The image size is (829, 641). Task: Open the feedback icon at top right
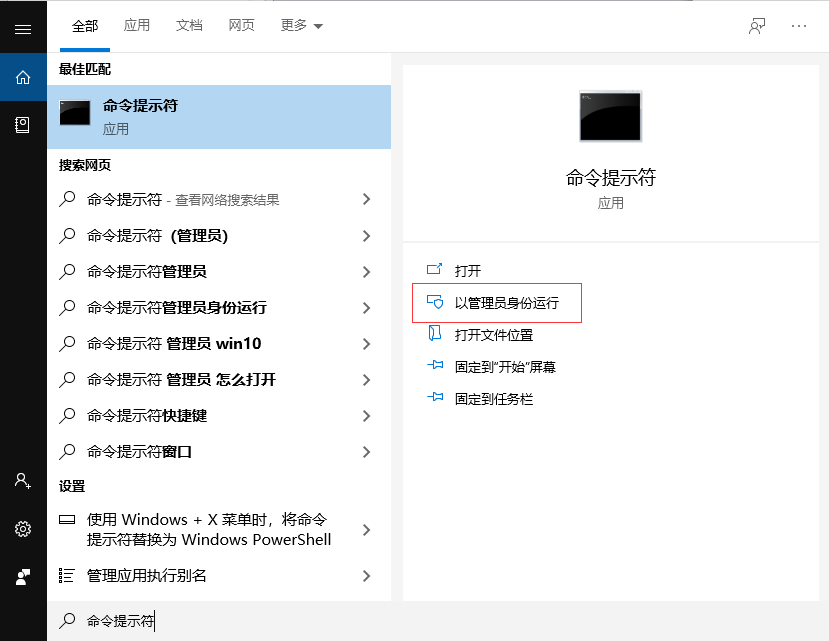click(x=757, y=26)
